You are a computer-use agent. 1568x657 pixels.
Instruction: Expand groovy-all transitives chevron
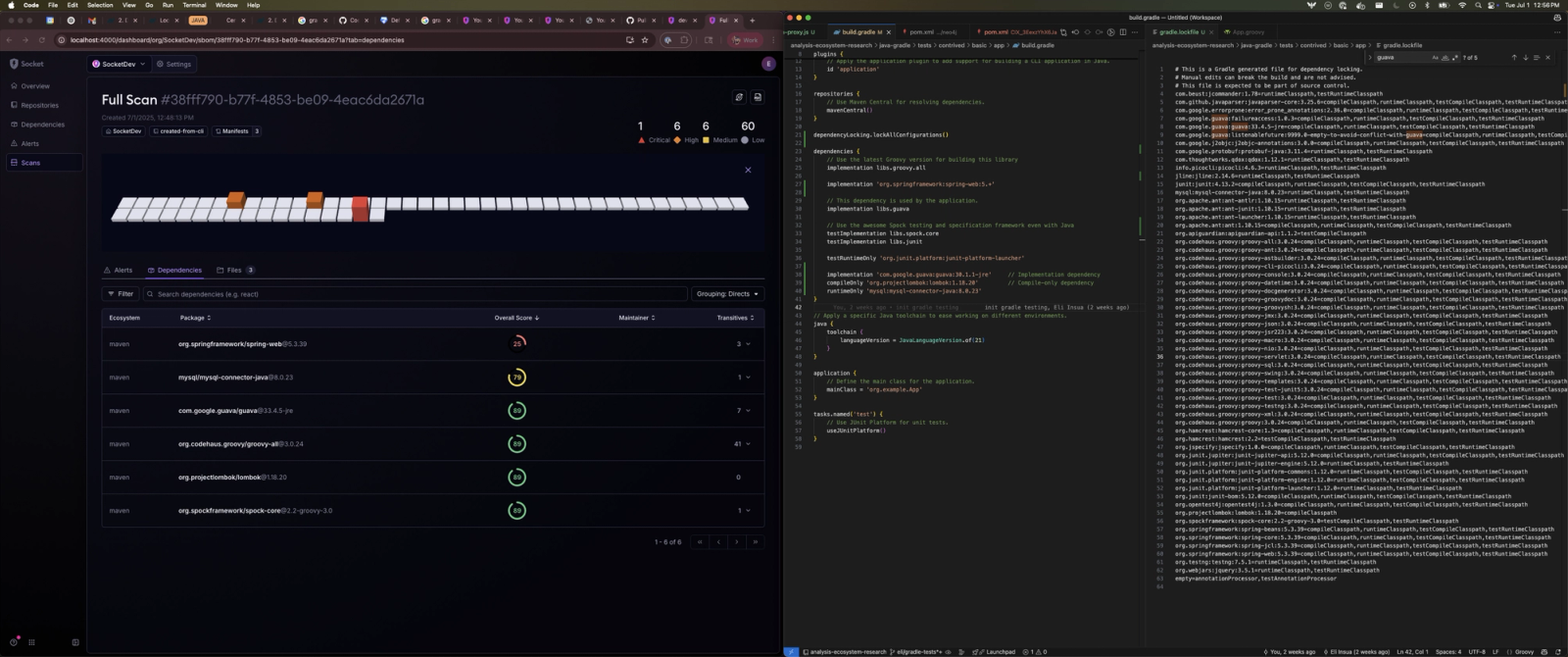coord(749,444)
